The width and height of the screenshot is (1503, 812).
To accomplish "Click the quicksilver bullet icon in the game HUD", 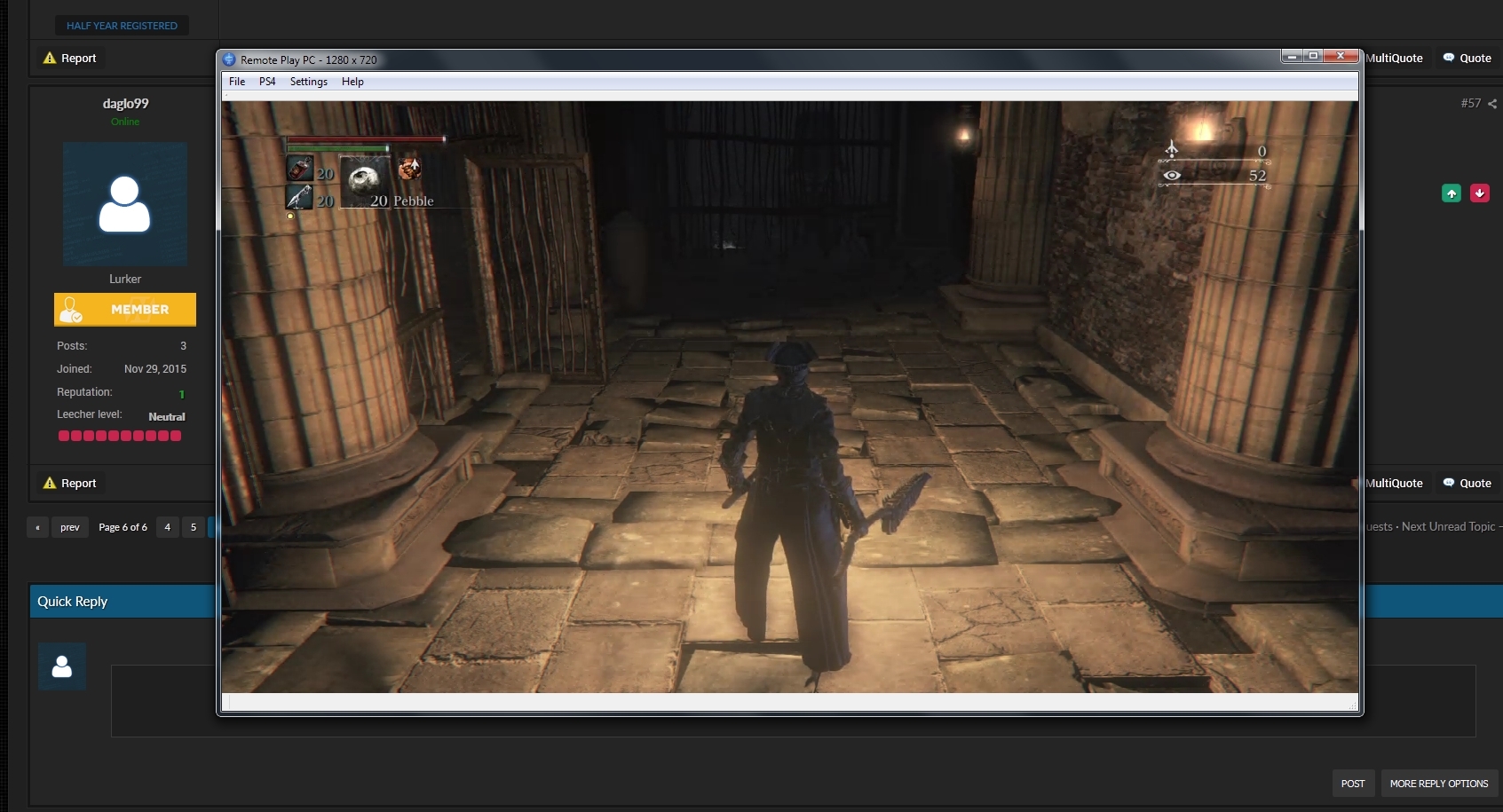I will pyautogui.click(x=299, y=196).
